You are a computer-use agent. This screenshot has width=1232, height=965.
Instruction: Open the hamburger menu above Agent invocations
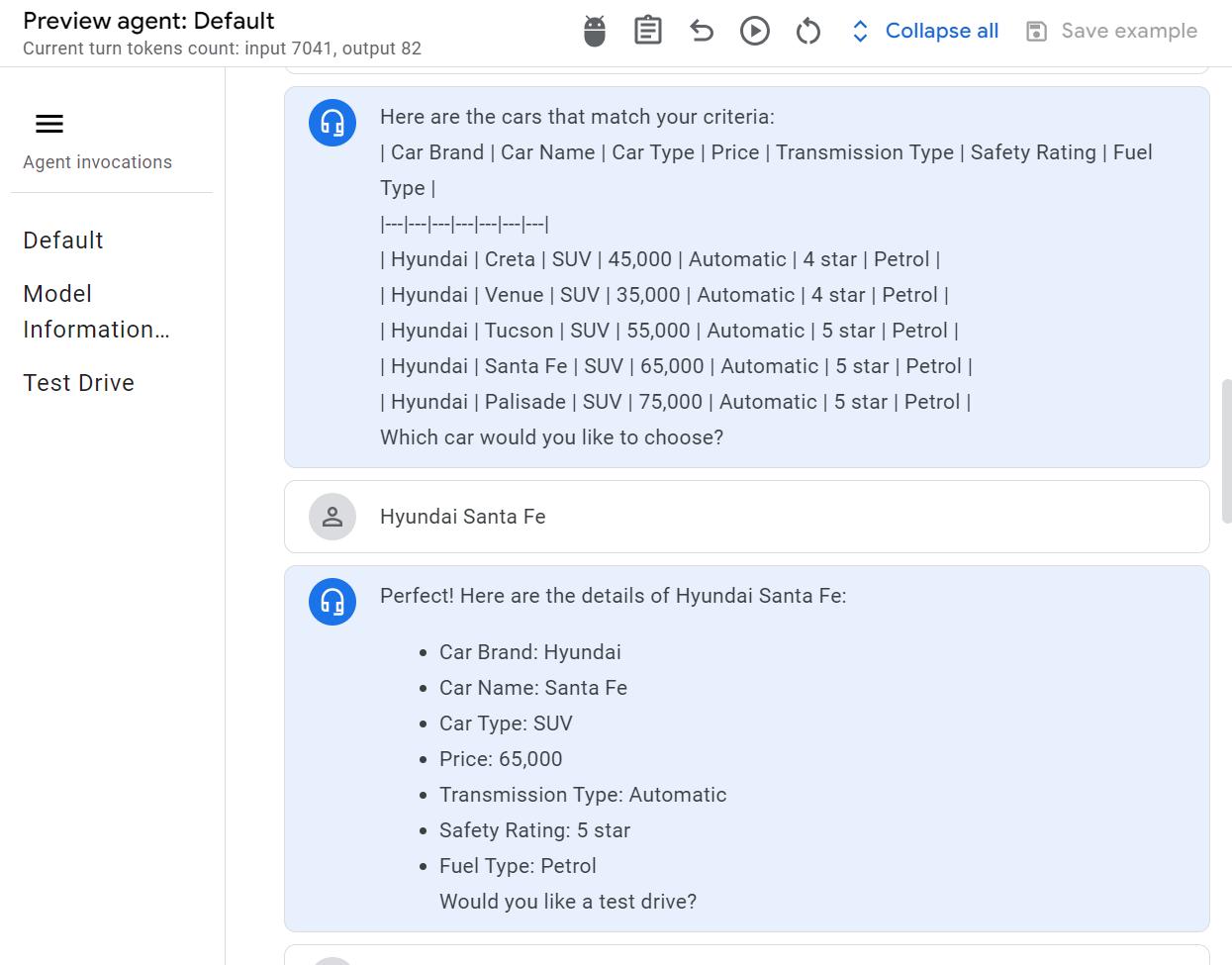[x=49, y=124]
